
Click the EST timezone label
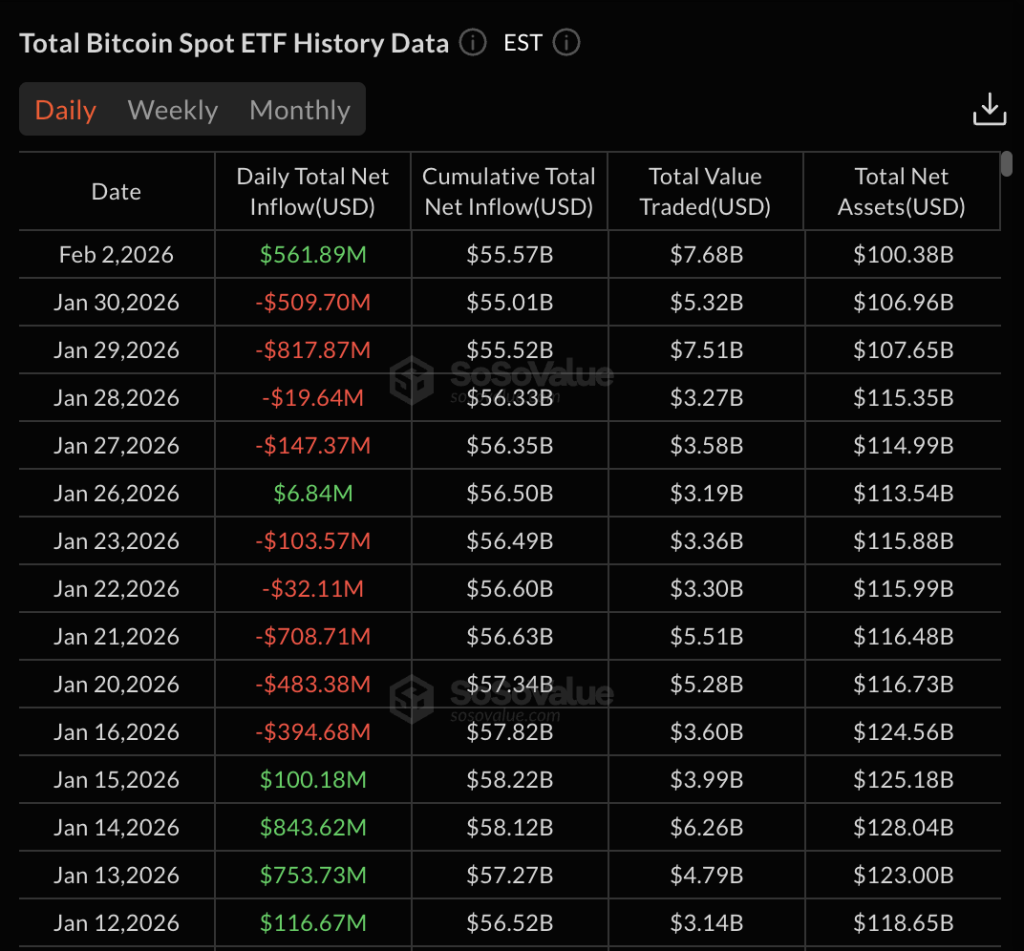[x=523, y=43]
